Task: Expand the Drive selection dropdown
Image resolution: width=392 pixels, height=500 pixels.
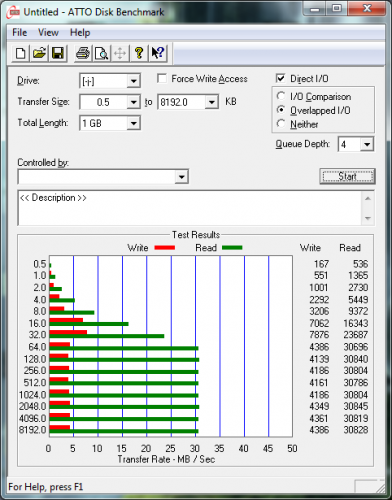Action: [x=133, y=81]
